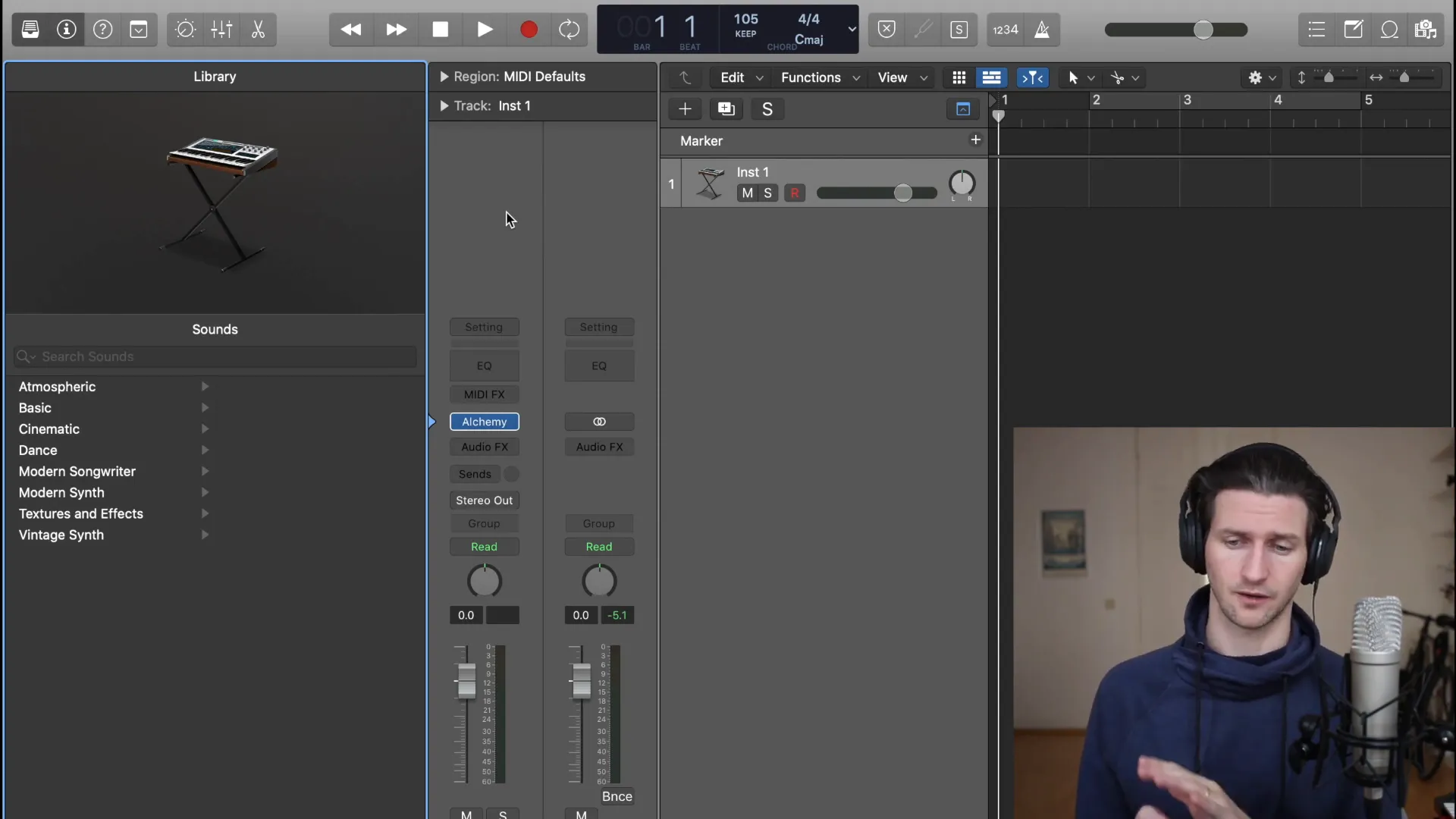Click the 4/4 time signature
This screenshot has height=819, width=1456.
coord(808,19)
